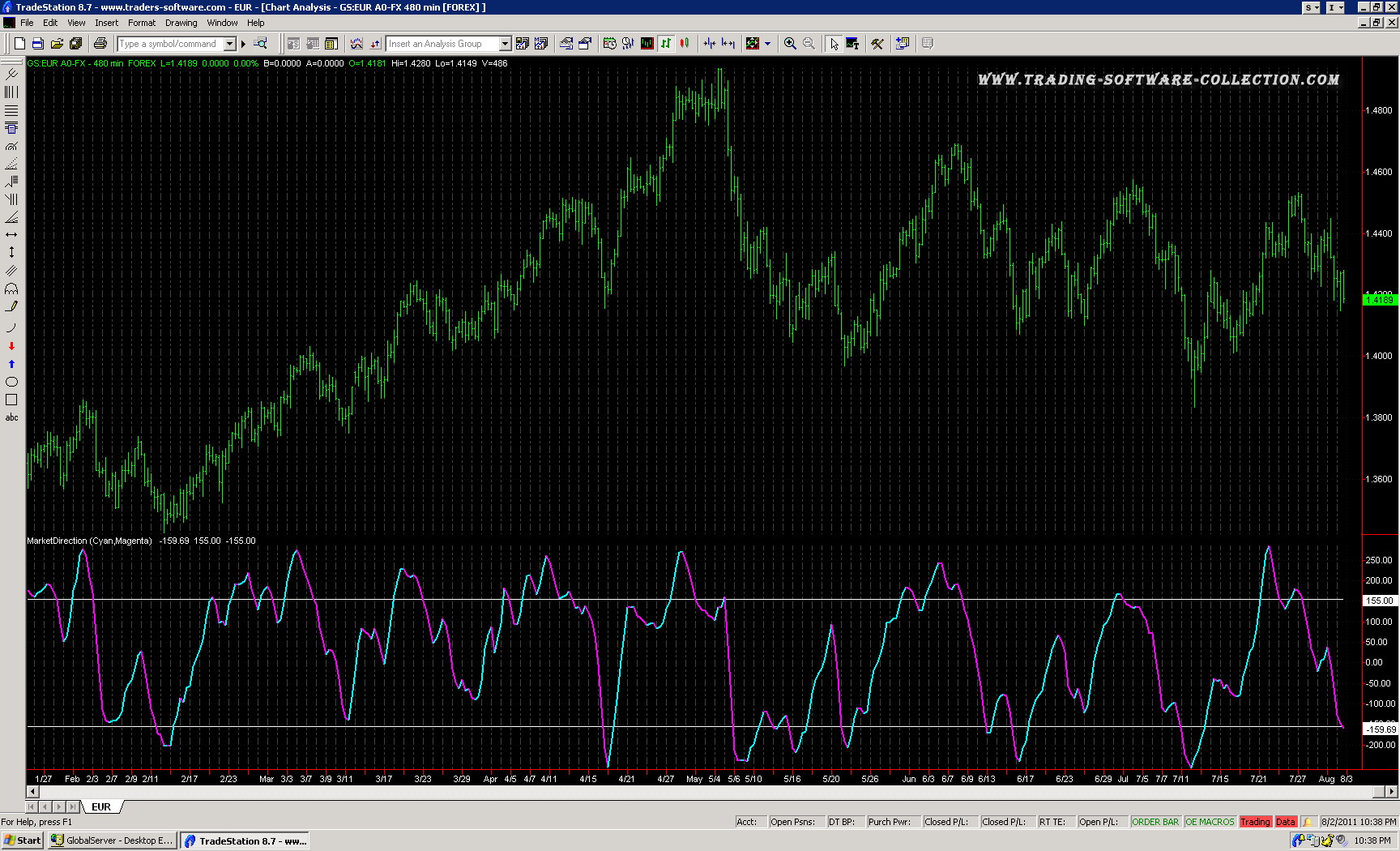The width and height of the screenshot is (1400, 851).
Task: Pick the rectangle drawing tool
Action: [x=11, y=400]
